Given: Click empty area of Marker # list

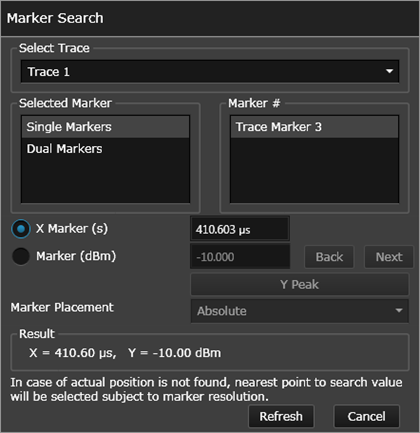Looking at the screenshot, I should pos(314,170).
